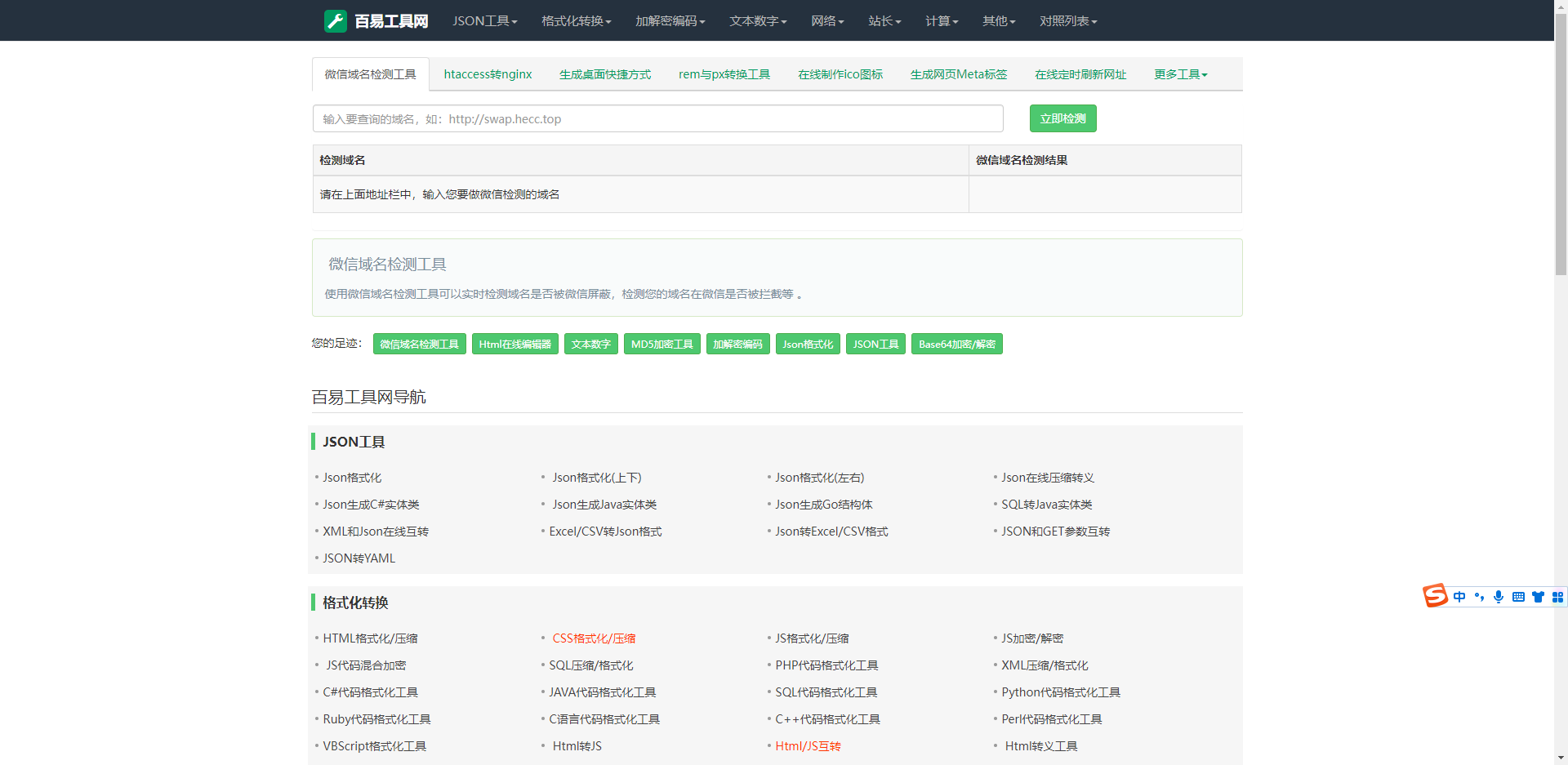Click the MD5加密工具 footprint tag
Viewport: 1568px width, 765px height.
(x=661, y=344)
